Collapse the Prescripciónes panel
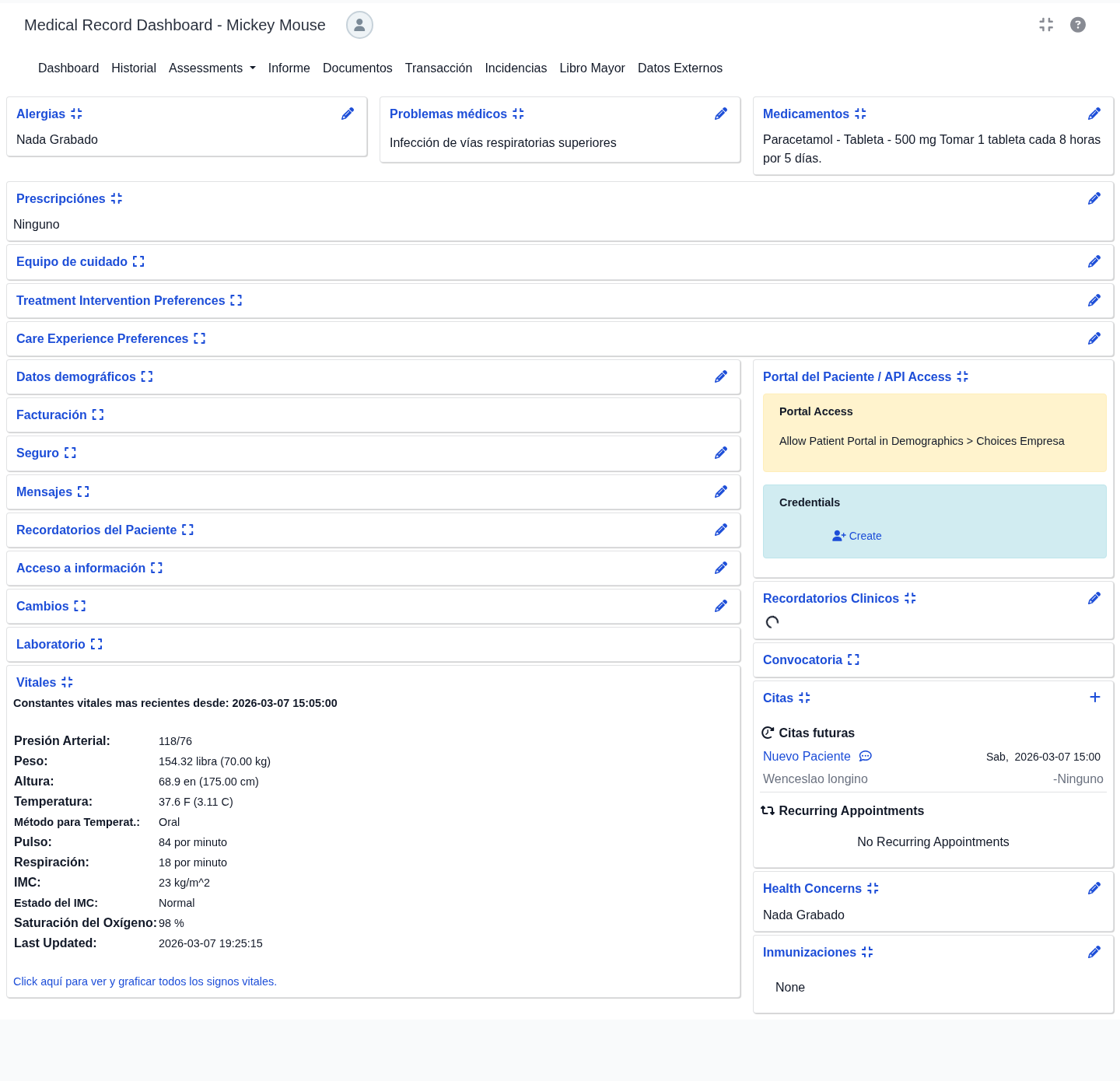 tap(117, 199)
